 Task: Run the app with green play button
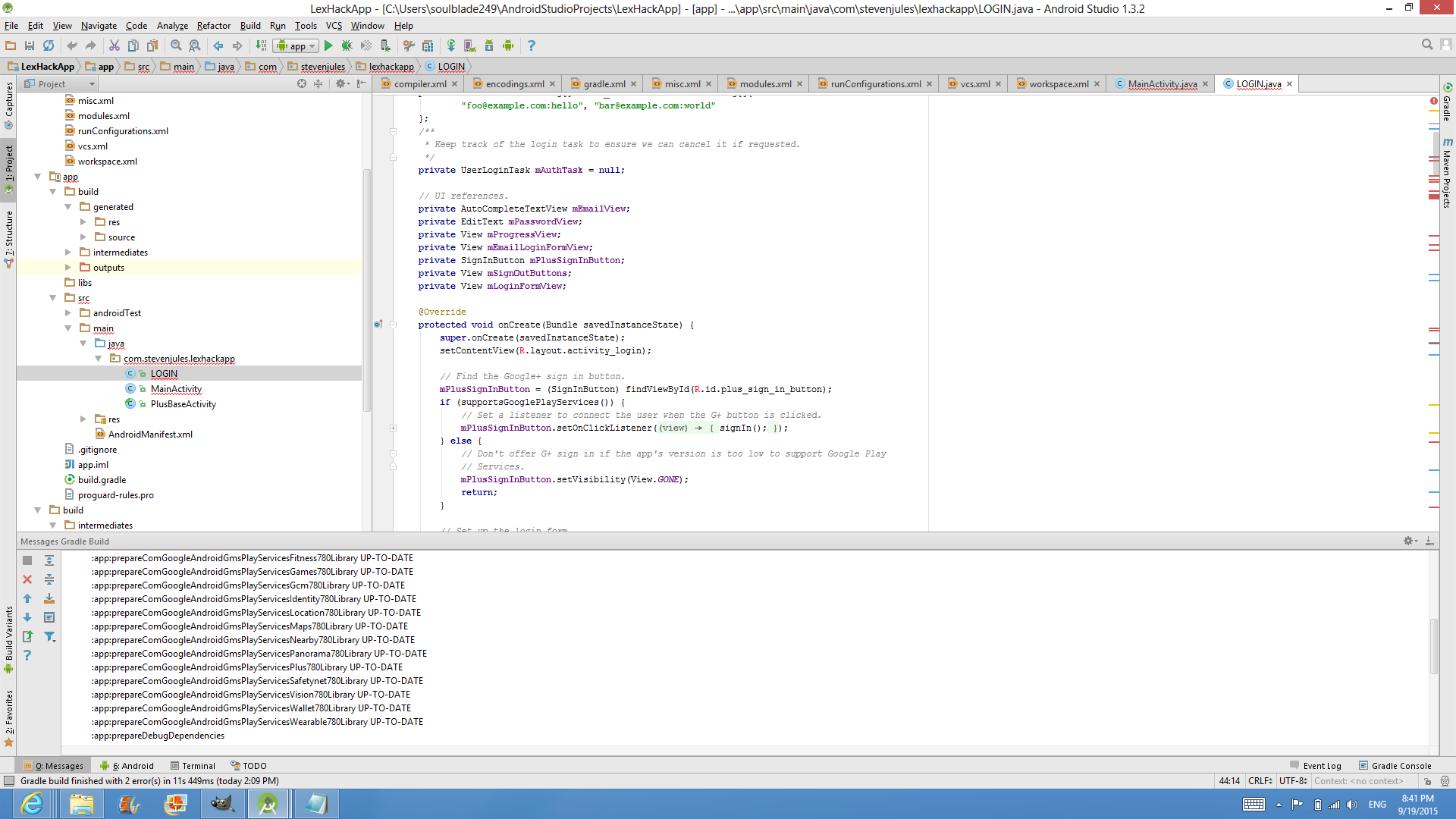point(328,45)
